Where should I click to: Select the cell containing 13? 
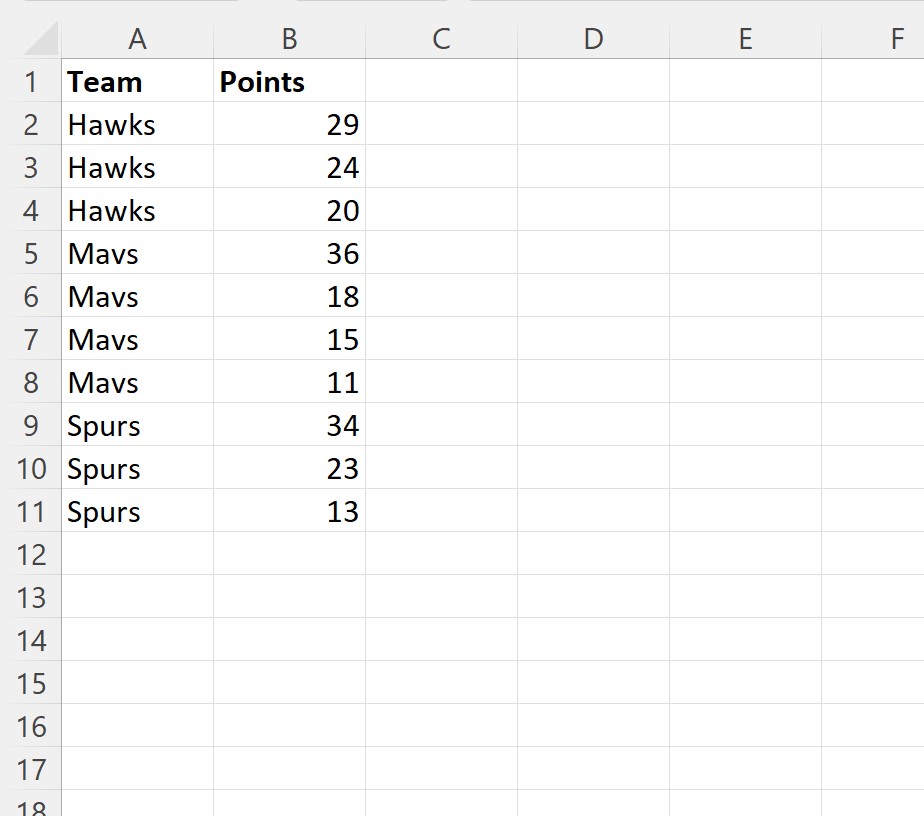tap(289, 511)
